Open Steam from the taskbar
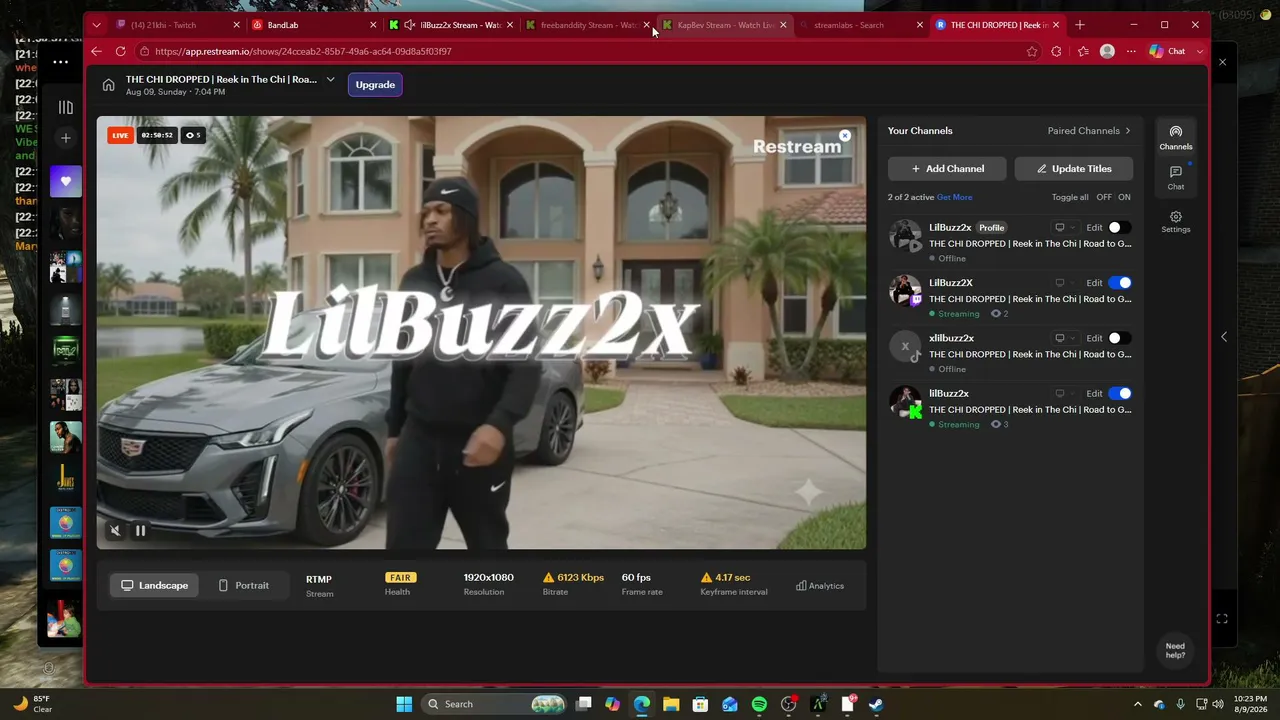 (875, 704)
